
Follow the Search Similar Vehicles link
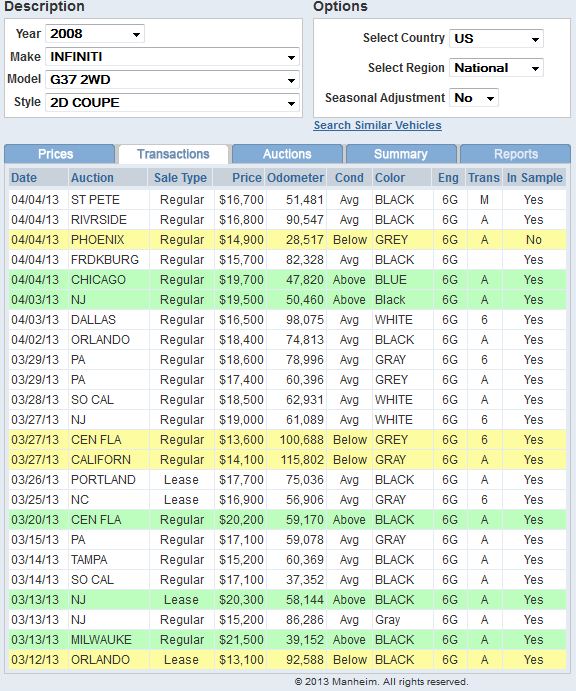(378, 125)
